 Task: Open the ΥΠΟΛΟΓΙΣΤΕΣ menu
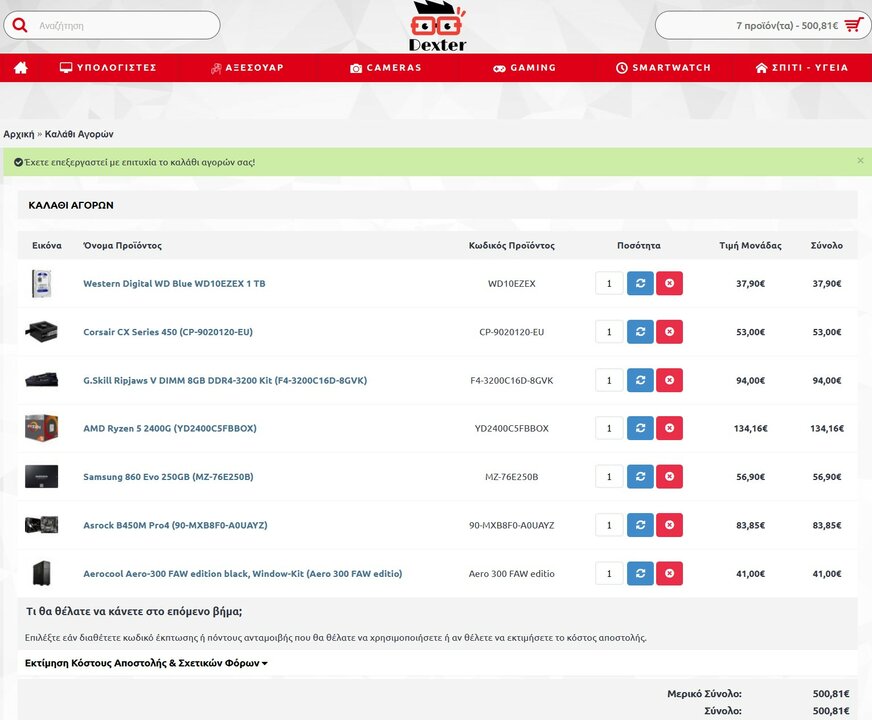[x=108, y=68]
